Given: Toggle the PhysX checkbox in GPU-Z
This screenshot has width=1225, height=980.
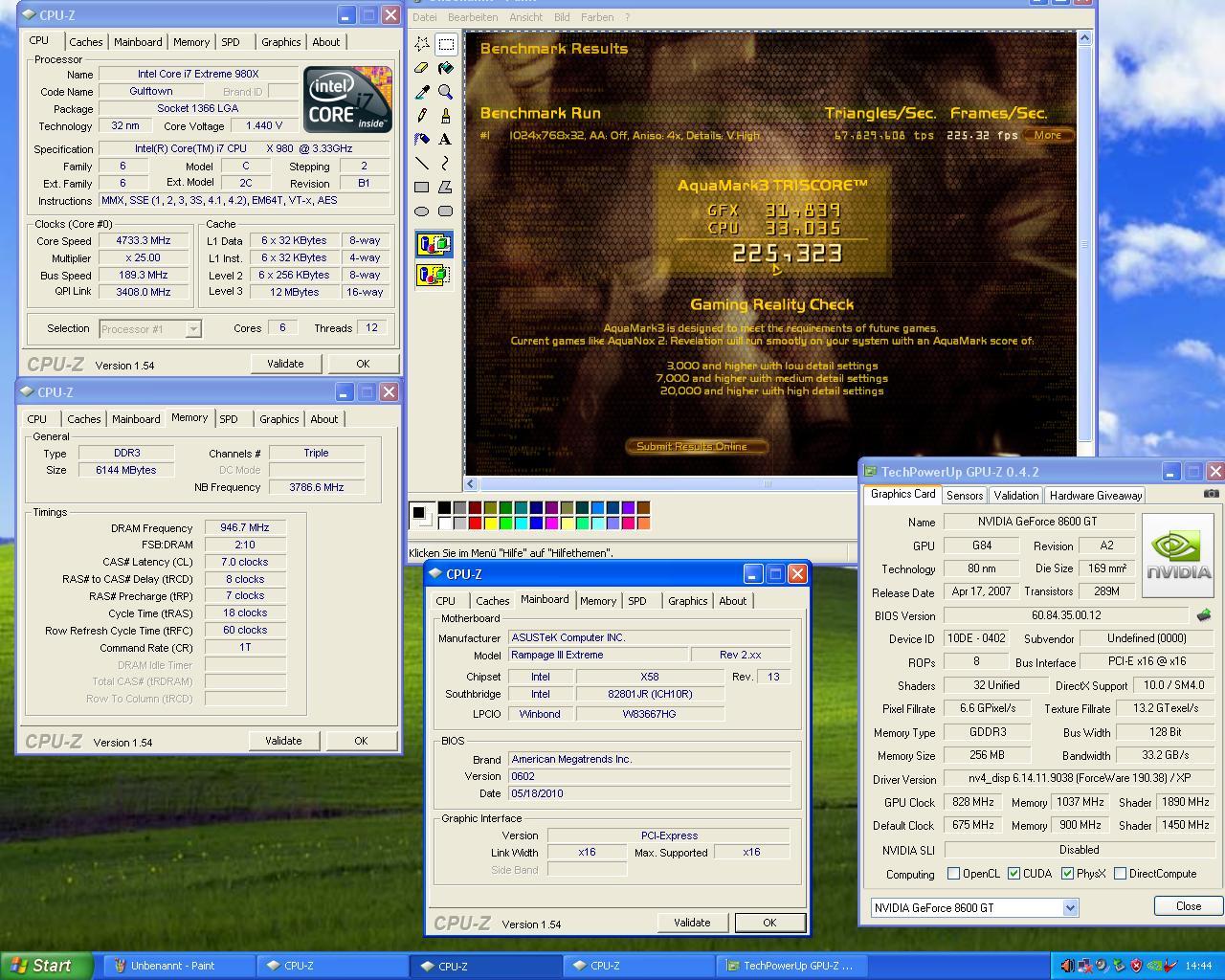Looking at the screenshot, I should coord(1067,874).
